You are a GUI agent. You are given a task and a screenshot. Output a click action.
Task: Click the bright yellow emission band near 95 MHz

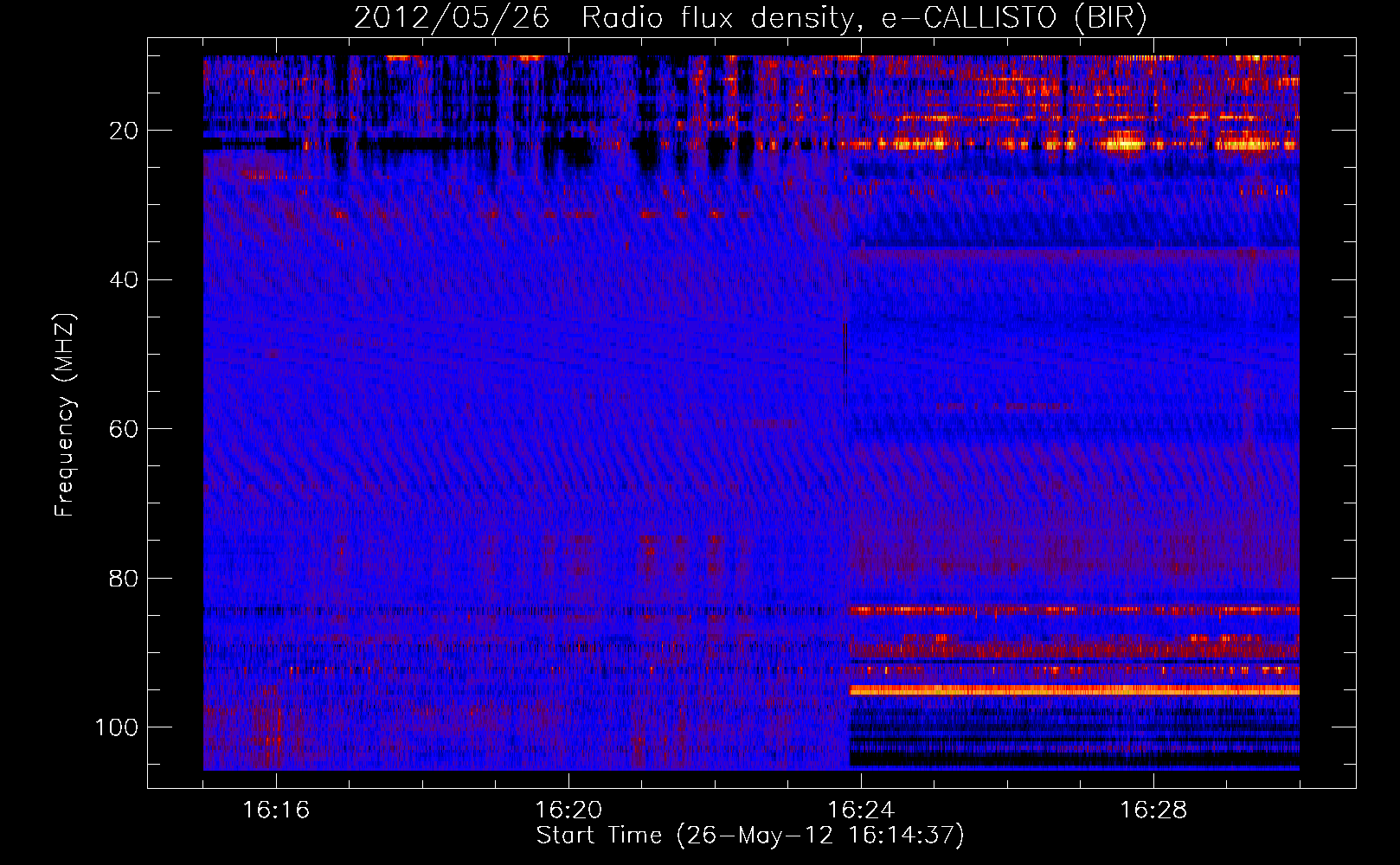click(x=1074, y=690)
